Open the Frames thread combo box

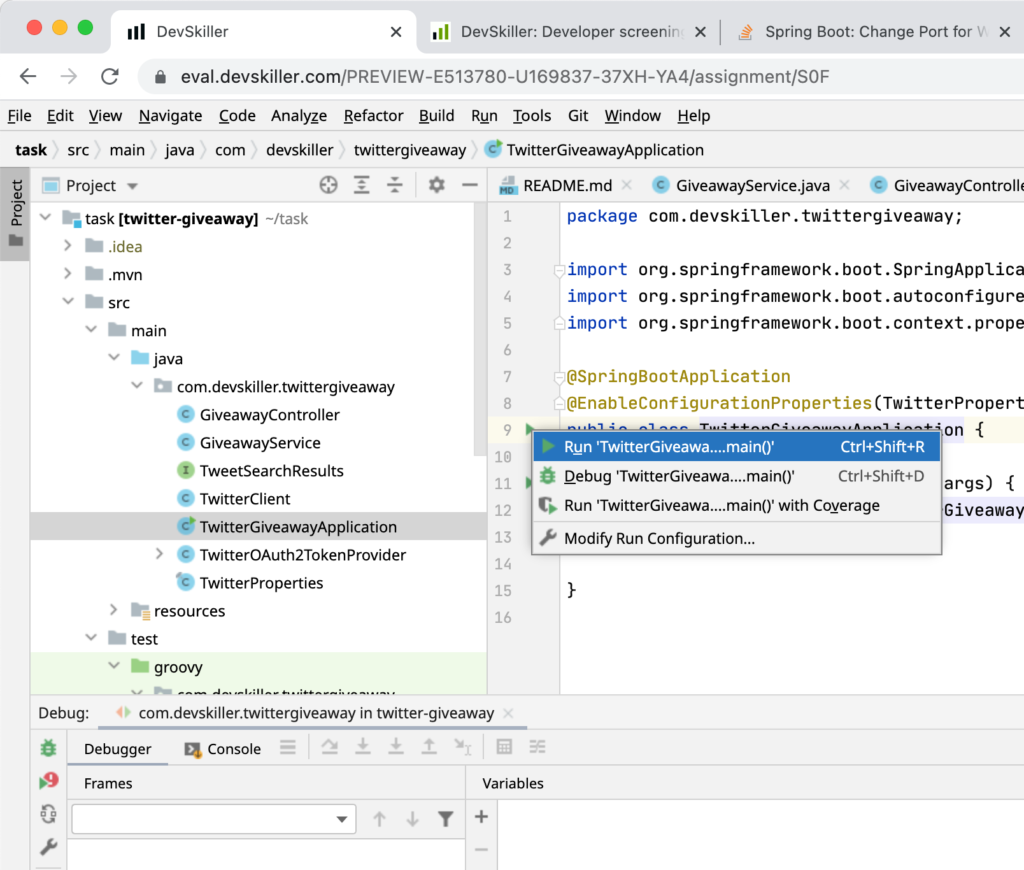pos(213,819)
